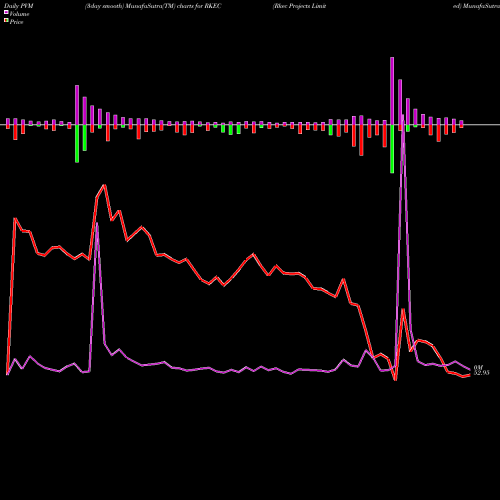Select the 'Price' legend label
Viewport: 500px width, 500px height.
[16, 22]
